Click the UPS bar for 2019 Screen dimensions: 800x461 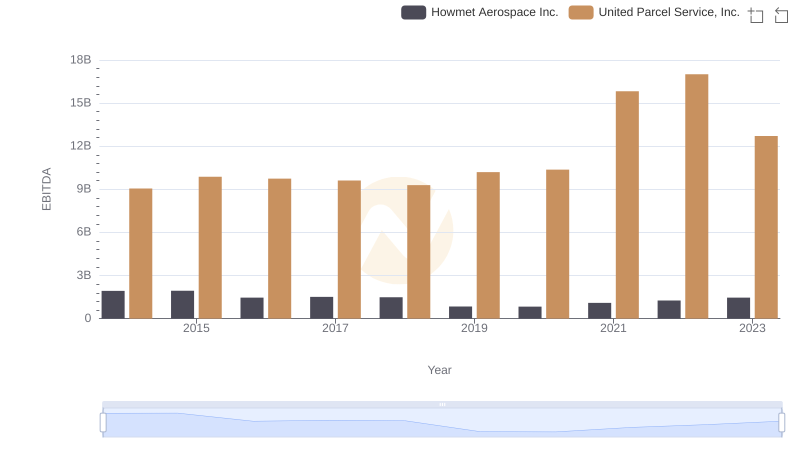coord(488,245)
